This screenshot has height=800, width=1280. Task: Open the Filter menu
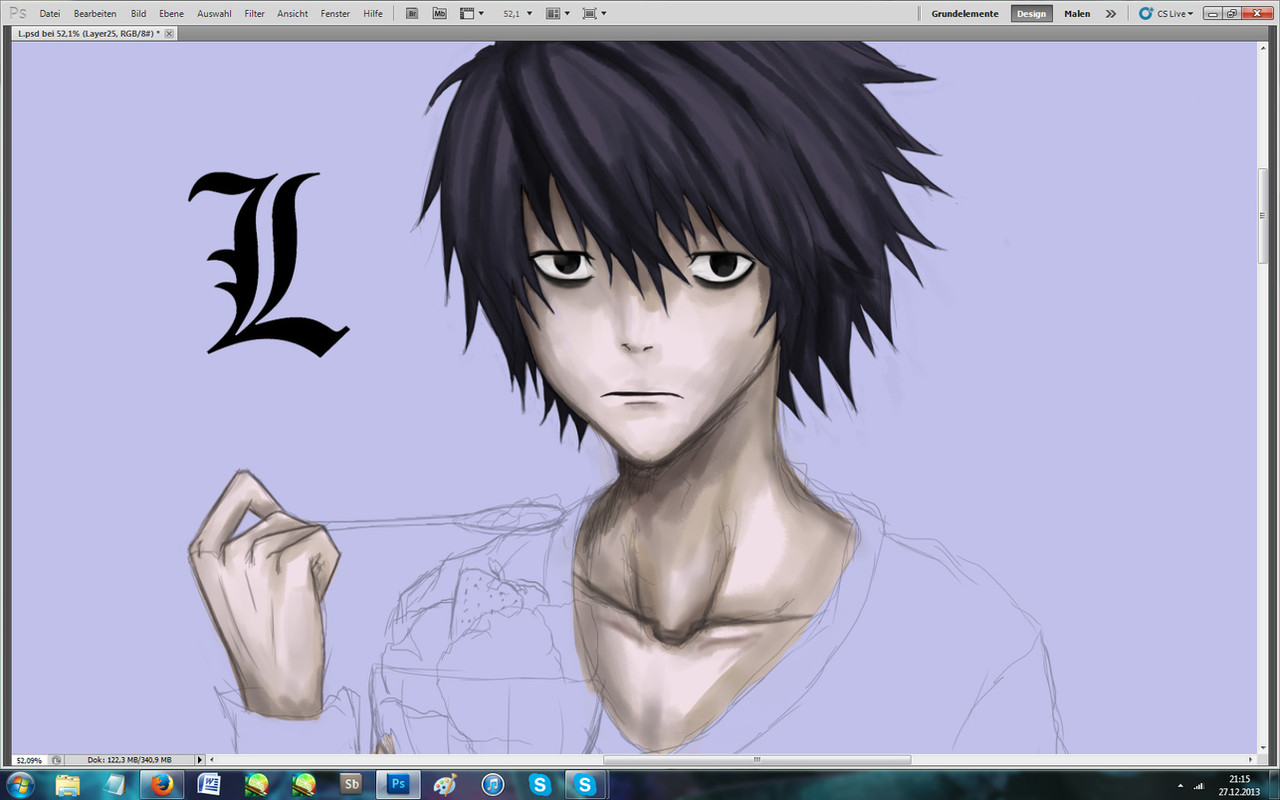(x=255, y=14)
